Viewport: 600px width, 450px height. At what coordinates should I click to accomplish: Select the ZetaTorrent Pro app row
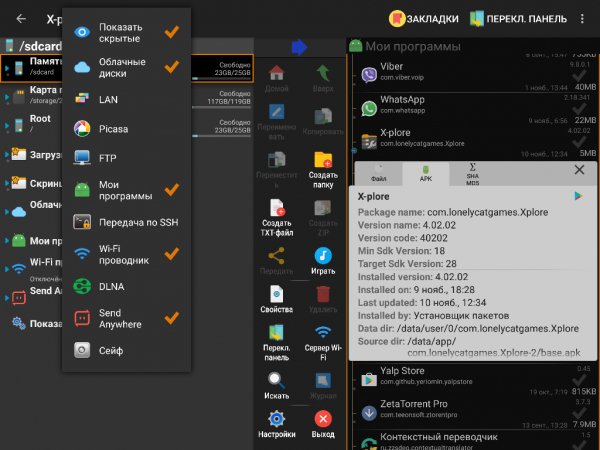pyautogui.click(x=473, y=412)
